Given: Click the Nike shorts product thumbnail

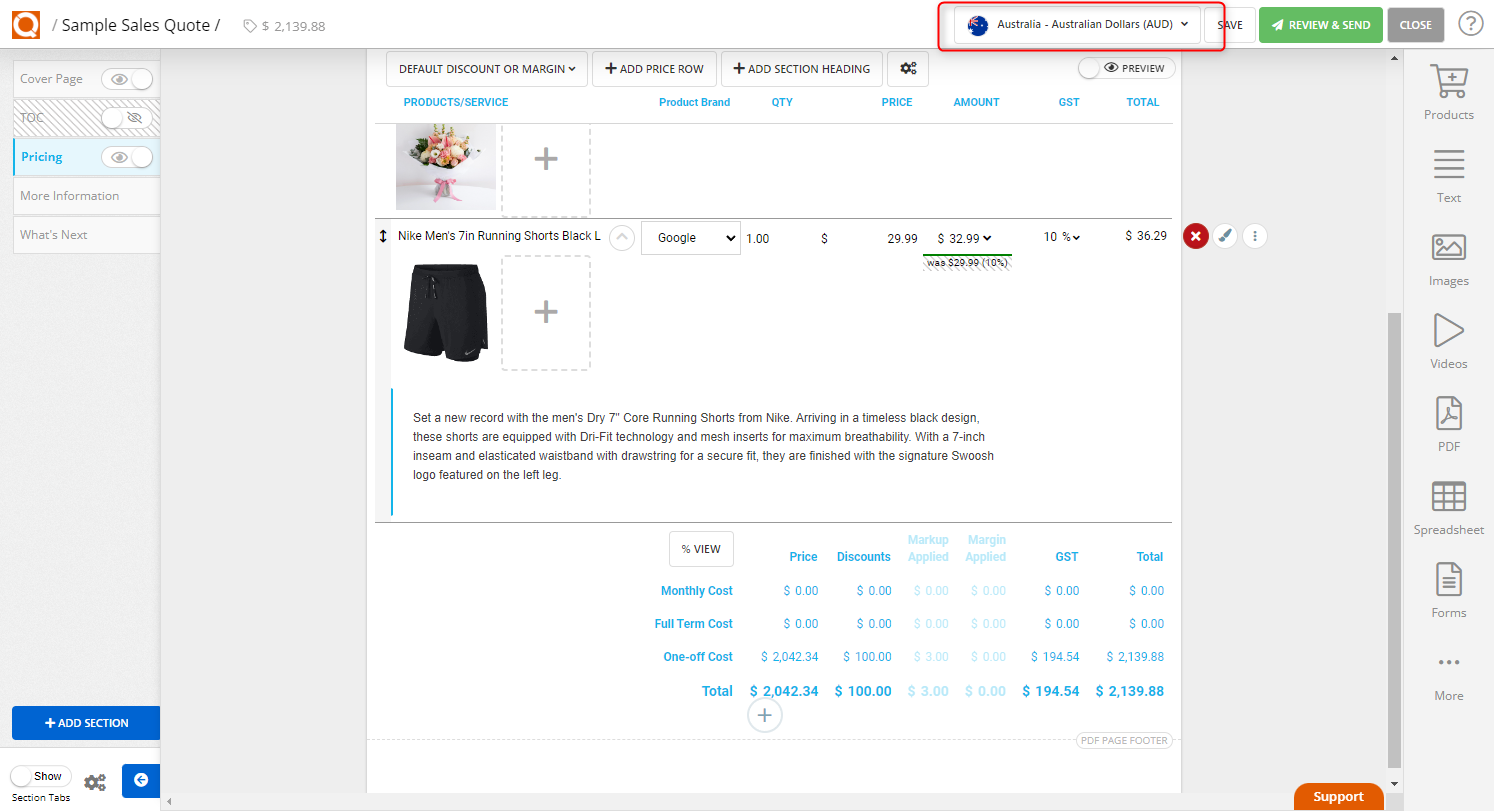Looking at the screenshot, I should pos(445,312).
